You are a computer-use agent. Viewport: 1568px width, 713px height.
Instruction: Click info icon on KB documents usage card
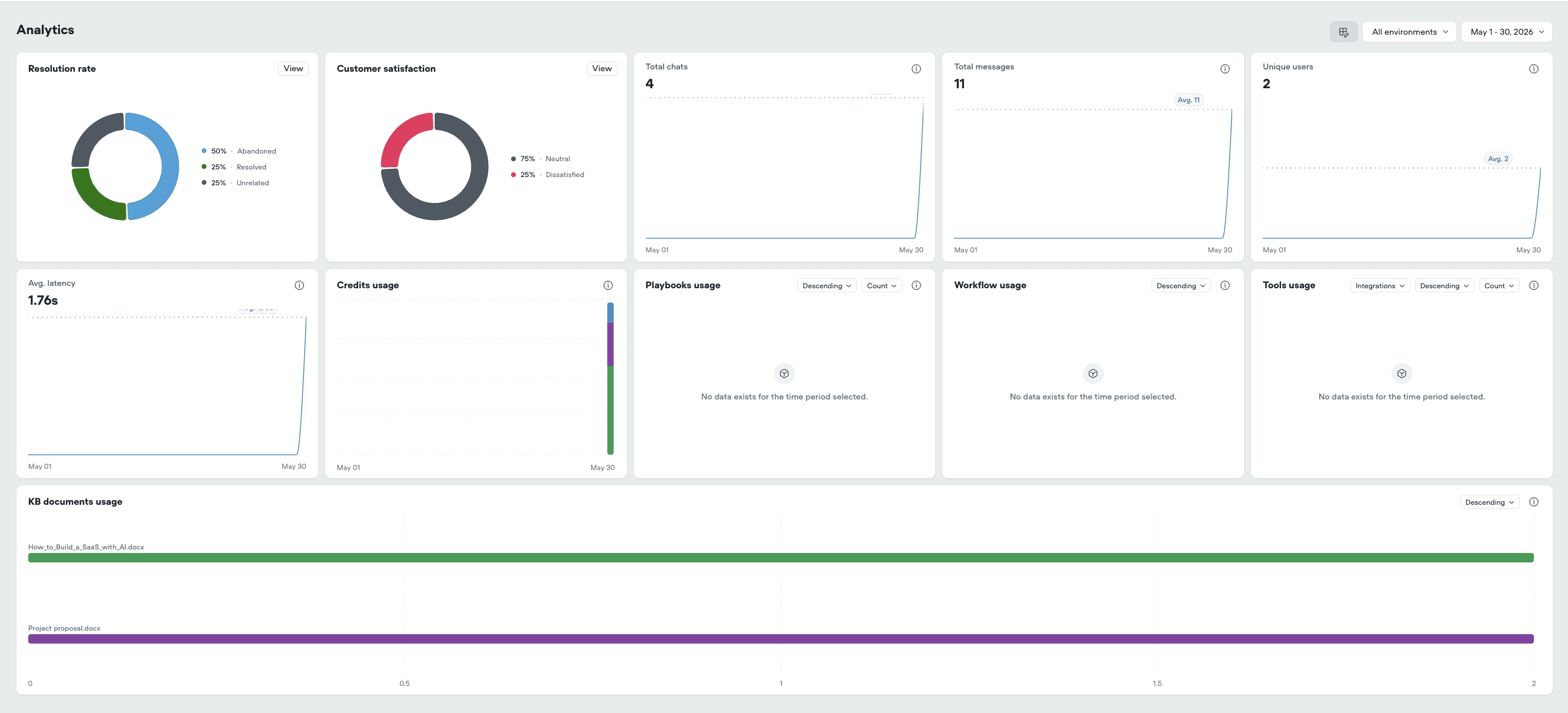pyautogui.click(x=1534, y=502)
